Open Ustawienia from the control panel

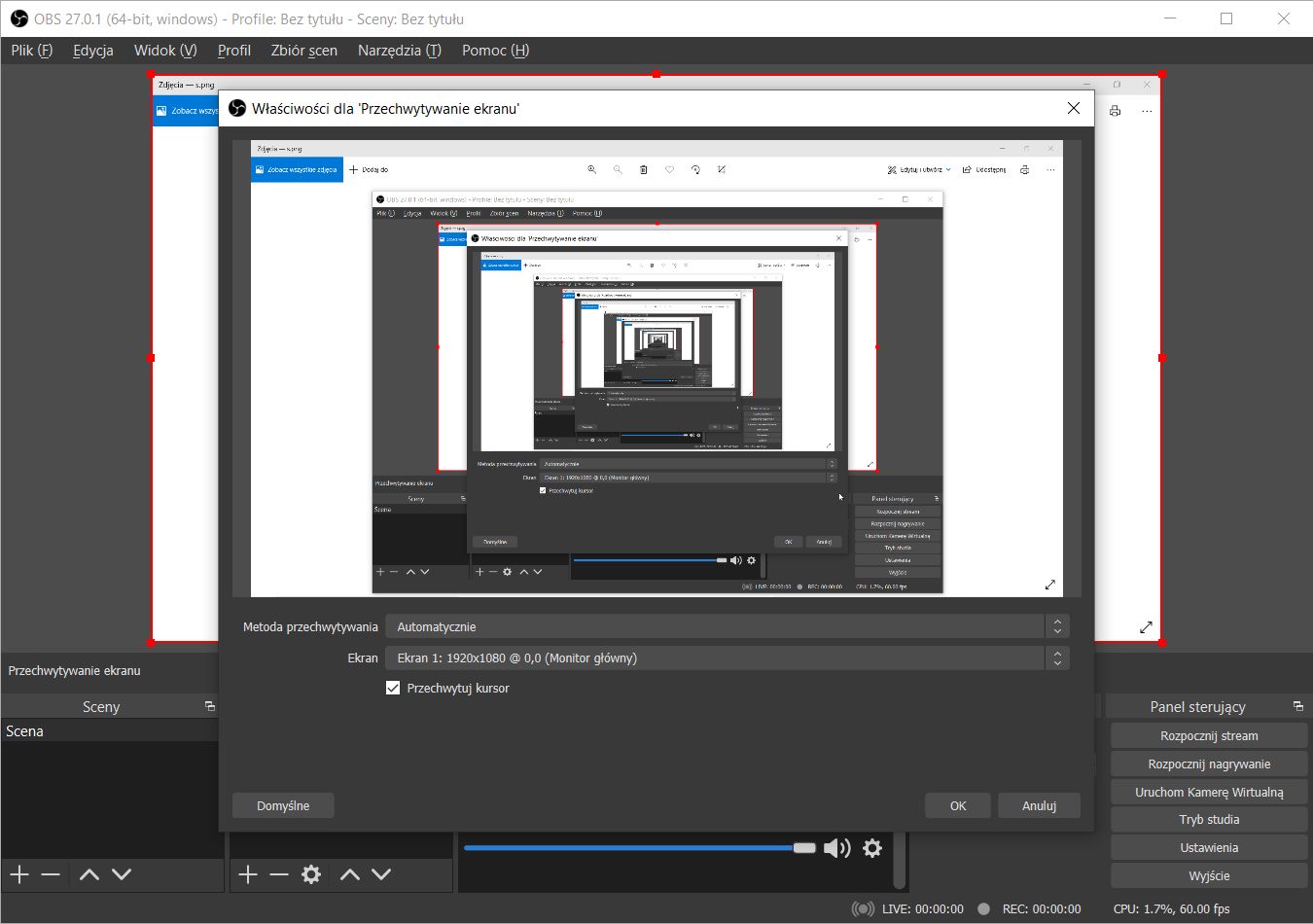coord(1209,847)
